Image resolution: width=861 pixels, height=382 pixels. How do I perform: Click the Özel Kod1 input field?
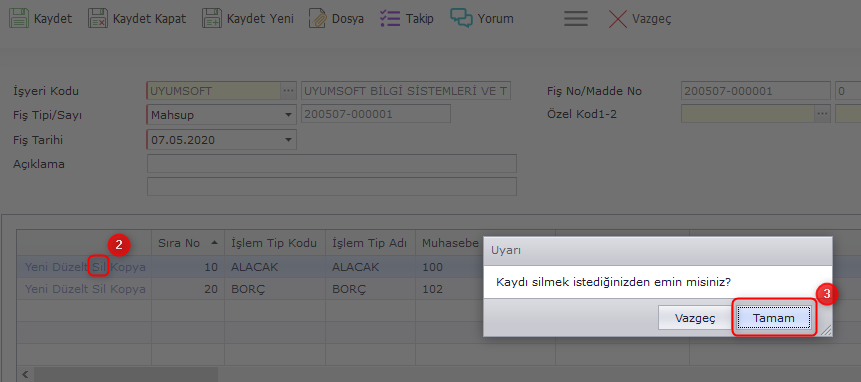point(747,114)
